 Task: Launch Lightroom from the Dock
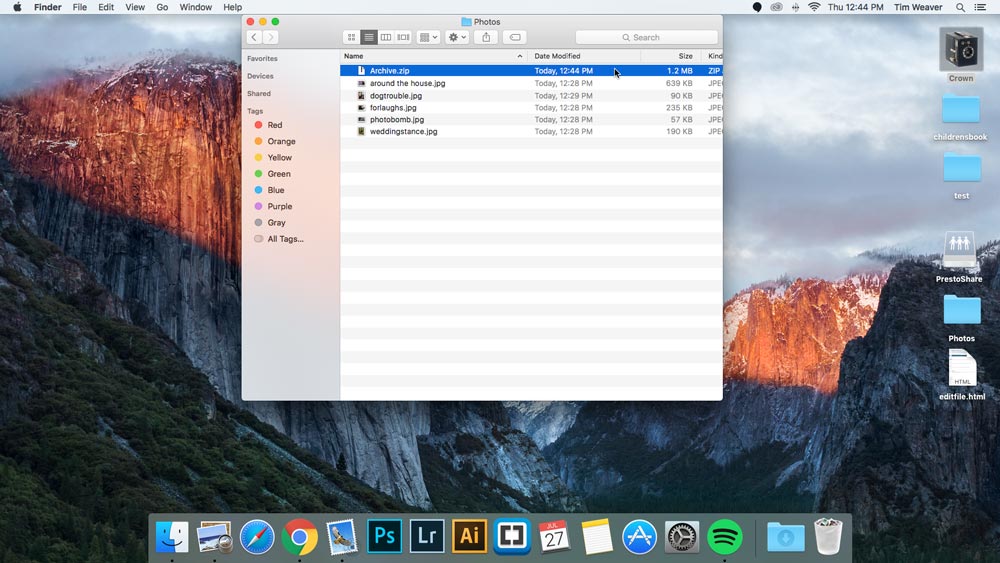[427, 536]
